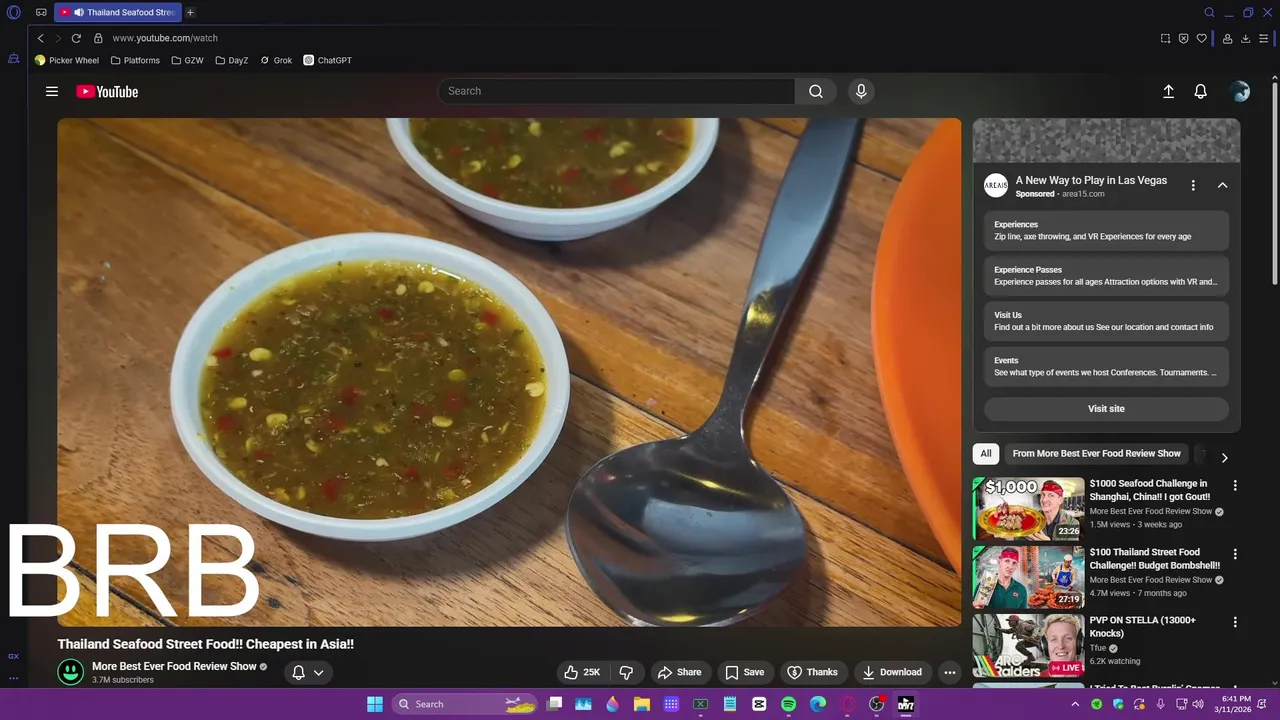Image resolution: width=1280 pixels, height=720 pixels.
Task: Open More Best Ever Food Review Show channel
Action: point(174,666)
